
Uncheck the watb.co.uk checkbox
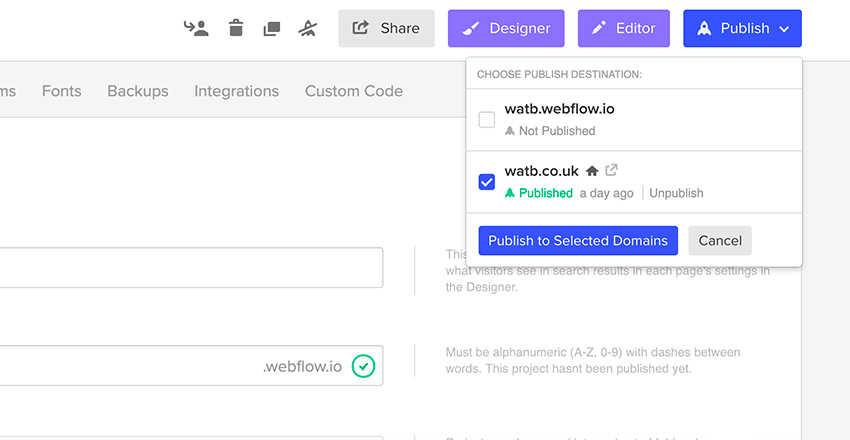(x=487, y=182)
